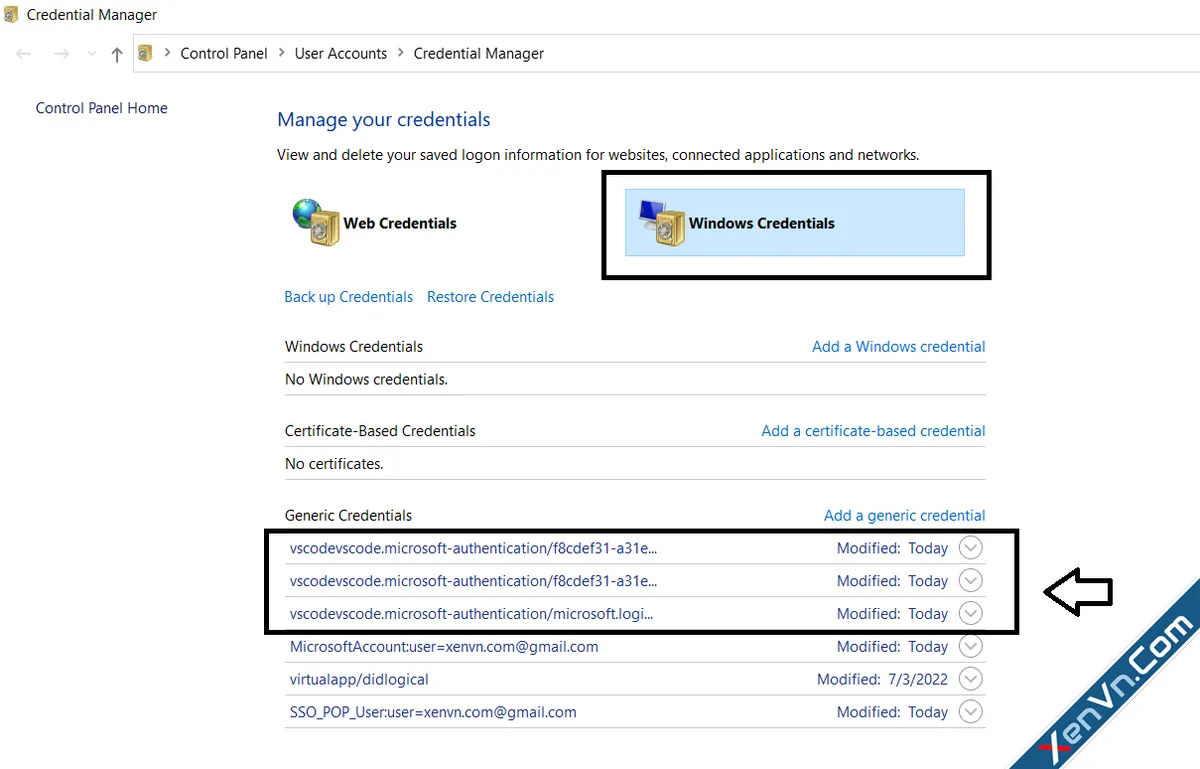
Task: Click the forward navigation arrow
Action: [x=61, y=54]
